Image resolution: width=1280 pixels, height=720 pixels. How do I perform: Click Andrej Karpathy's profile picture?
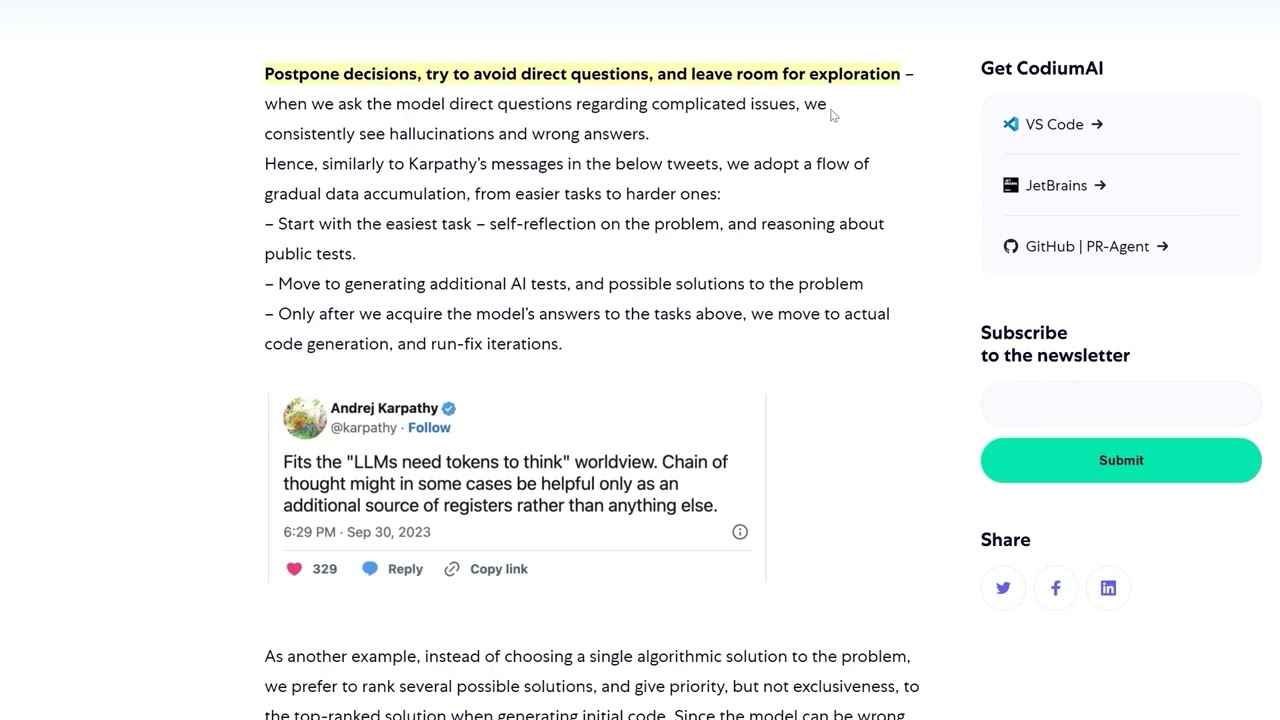pos(305,418)
